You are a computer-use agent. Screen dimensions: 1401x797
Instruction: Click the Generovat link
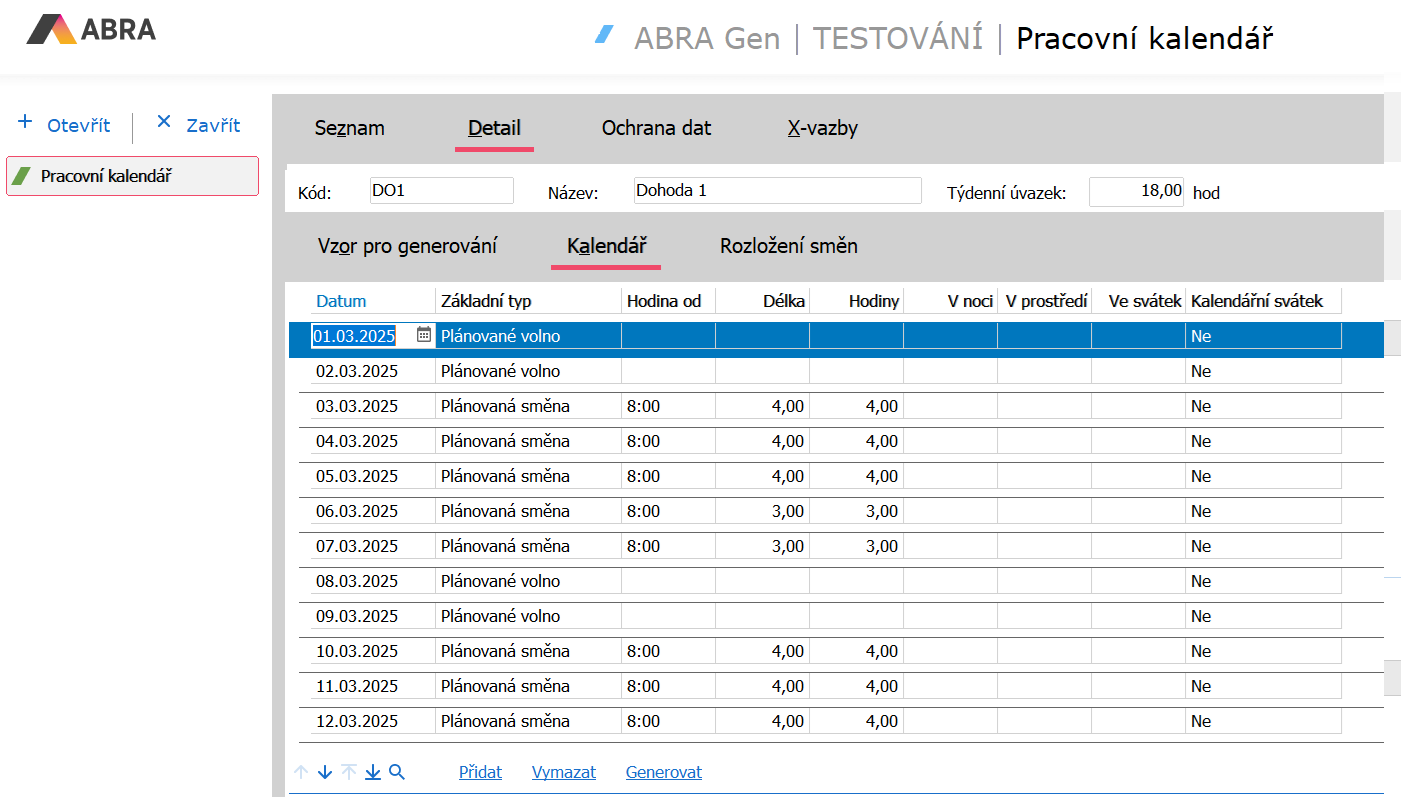point(663,772)
